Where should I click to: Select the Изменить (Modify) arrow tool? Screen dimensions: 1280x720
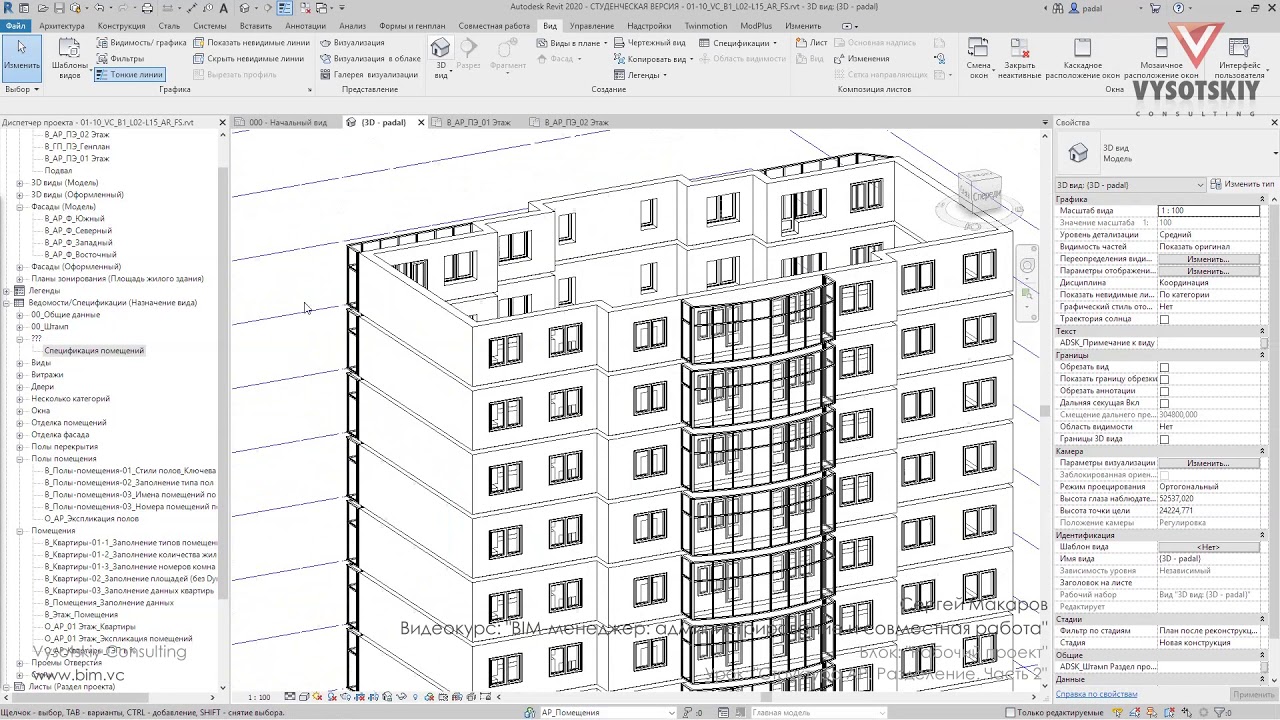click(x=21, y=57)
